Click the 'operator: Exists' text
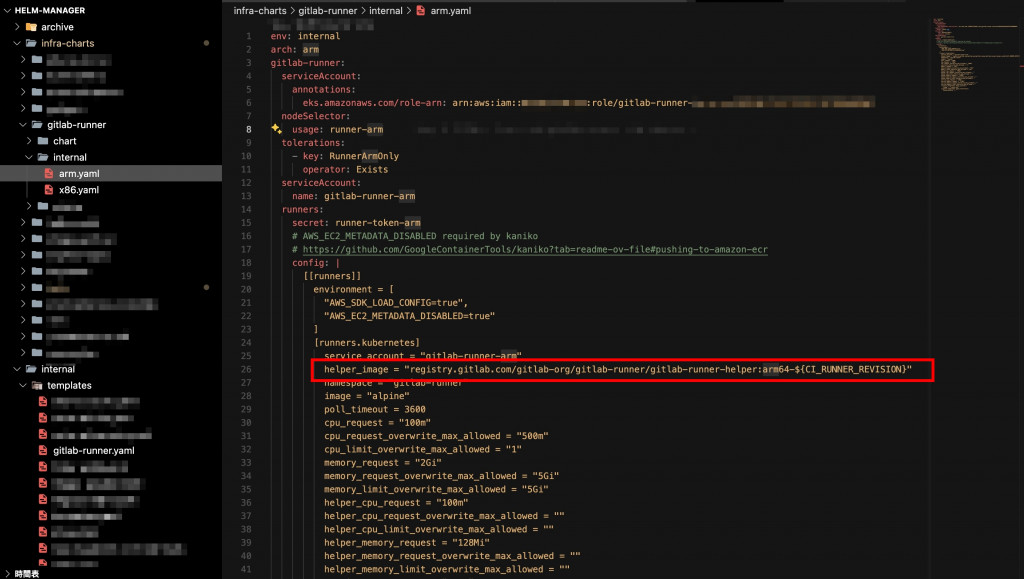This screenshot has width=1024, height=579. (x=345, y=169)
